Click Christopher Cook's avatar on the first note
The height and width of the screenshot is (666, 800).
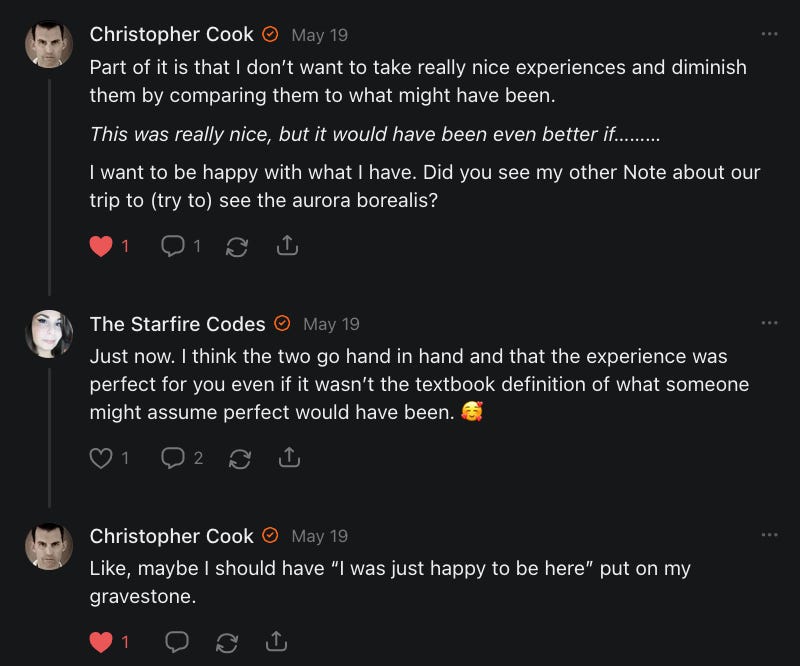[x=49, y=44]
